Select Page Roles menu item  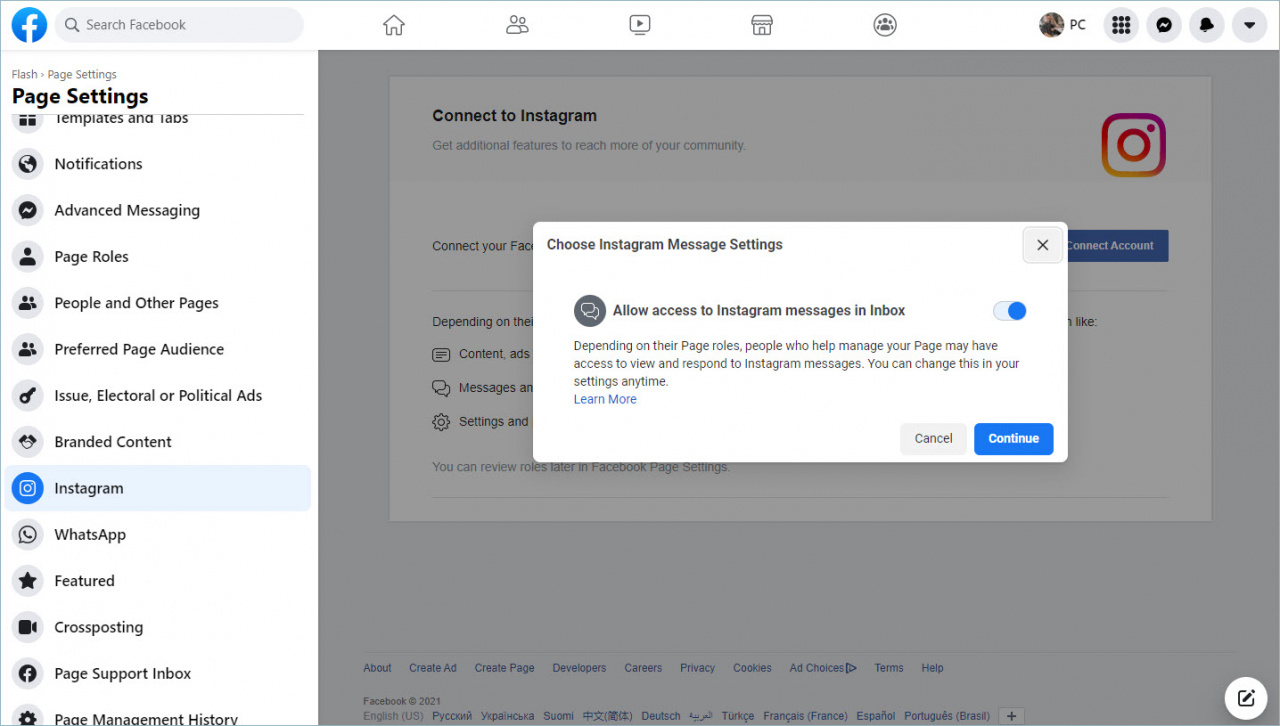click(x=158, y=257)
